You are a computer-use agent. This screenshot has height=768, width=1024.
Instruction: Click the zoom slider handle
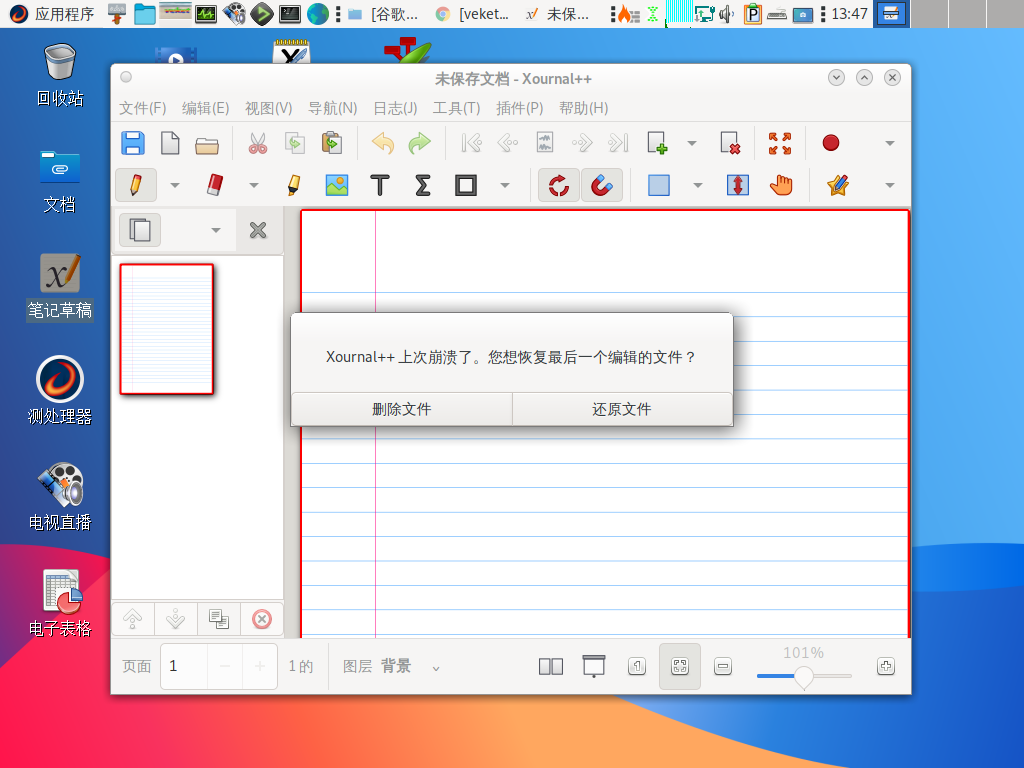[804, 678]
